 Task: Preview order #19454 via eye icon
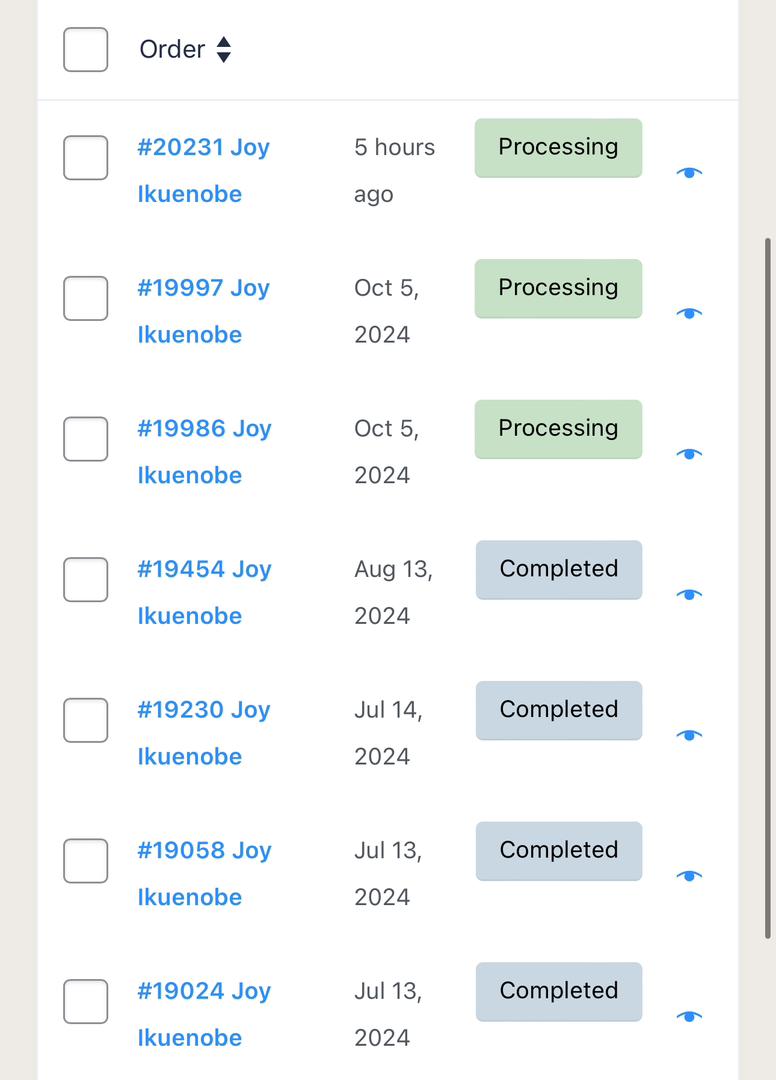point(689,595)
